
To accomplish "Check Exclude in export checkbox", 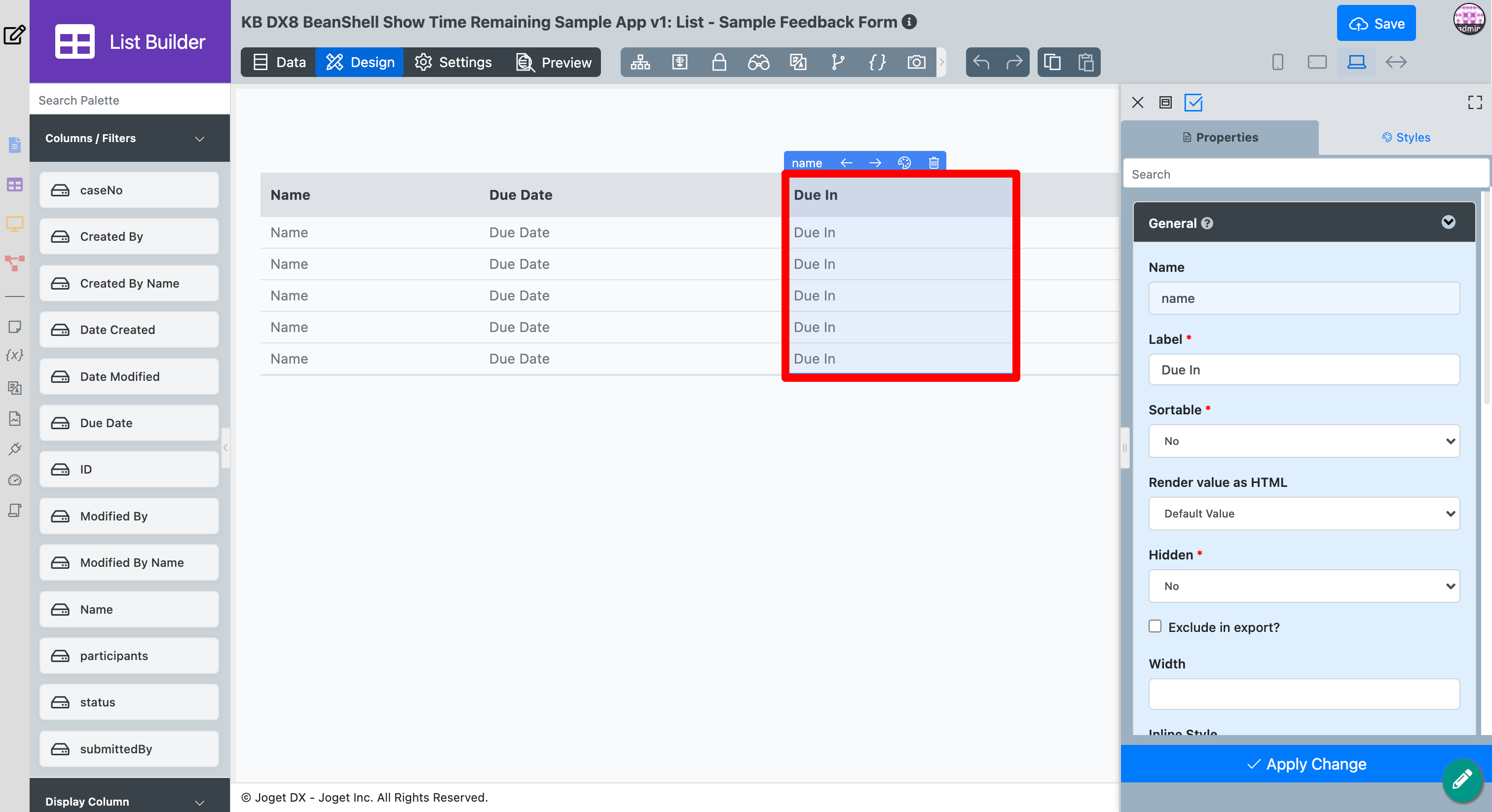I will [1155, 626].
